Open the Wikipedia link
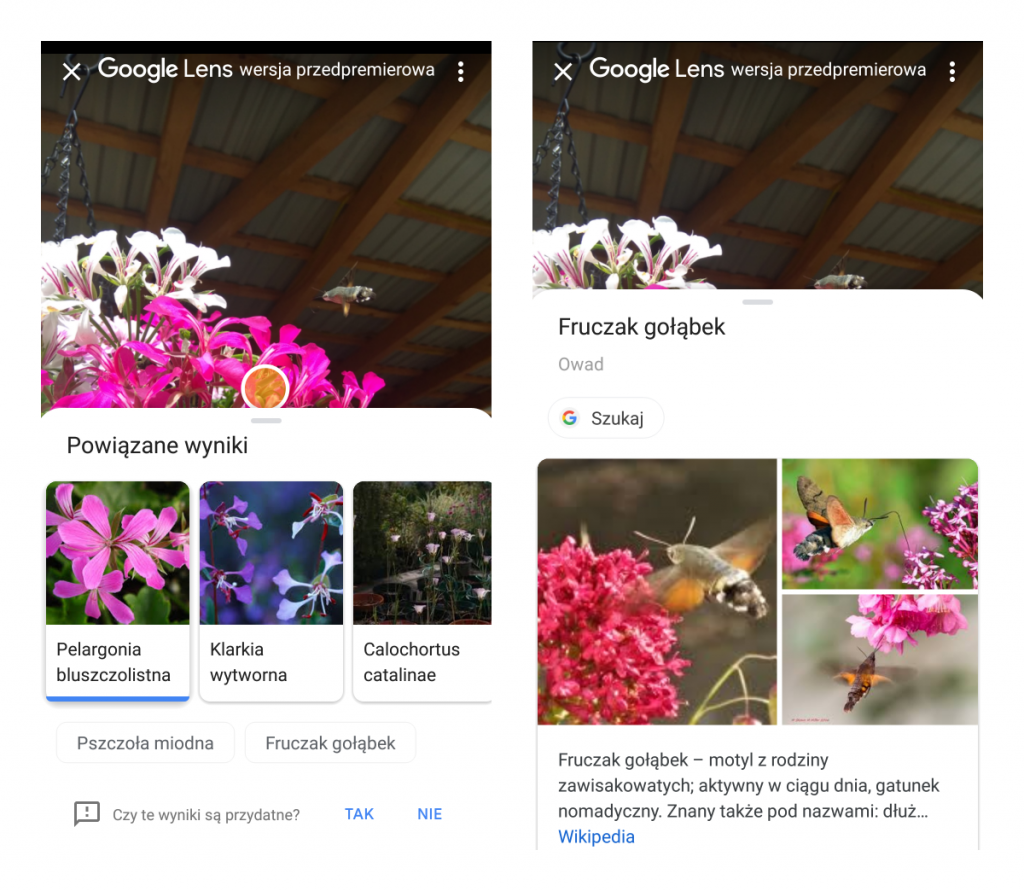This screenshot has height=891, width=1024. (596, 837)
